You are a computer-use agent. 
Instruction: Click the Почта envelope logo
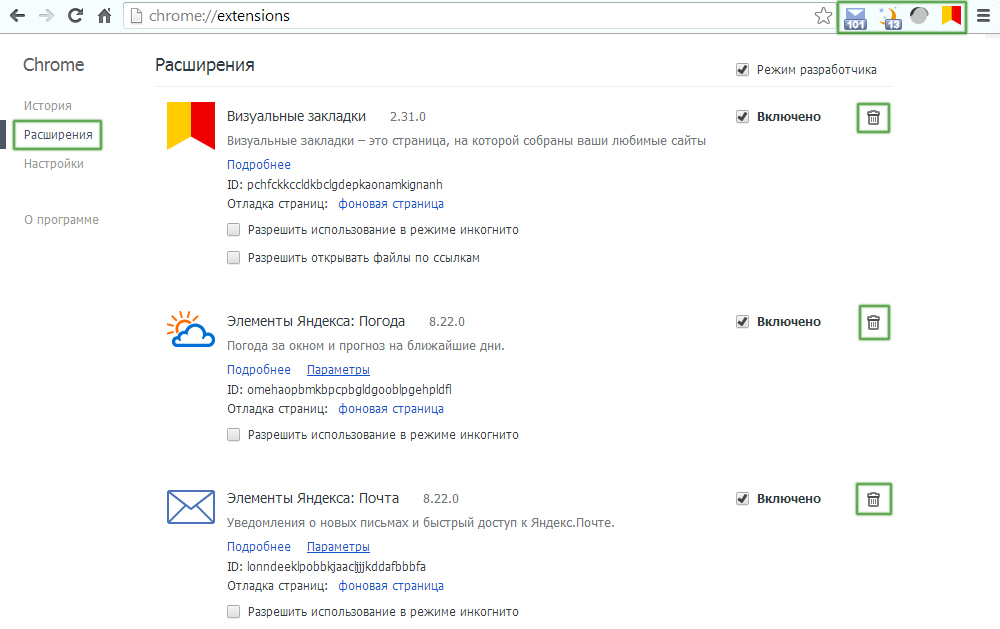coord(191,507)
